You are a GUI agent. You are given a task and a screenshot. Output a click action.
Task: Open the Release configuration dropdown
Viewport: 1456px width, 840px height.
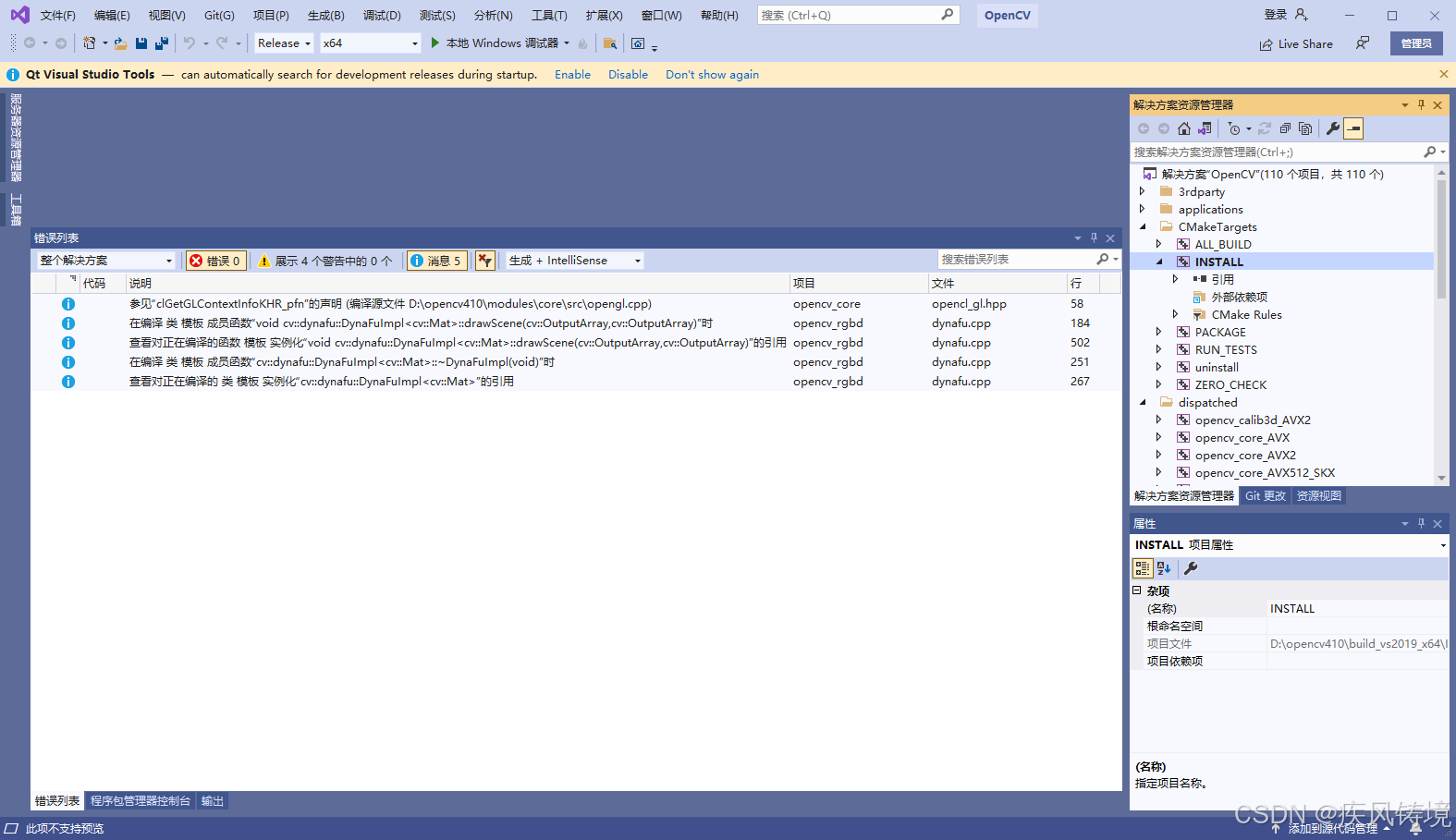[285, 43]
